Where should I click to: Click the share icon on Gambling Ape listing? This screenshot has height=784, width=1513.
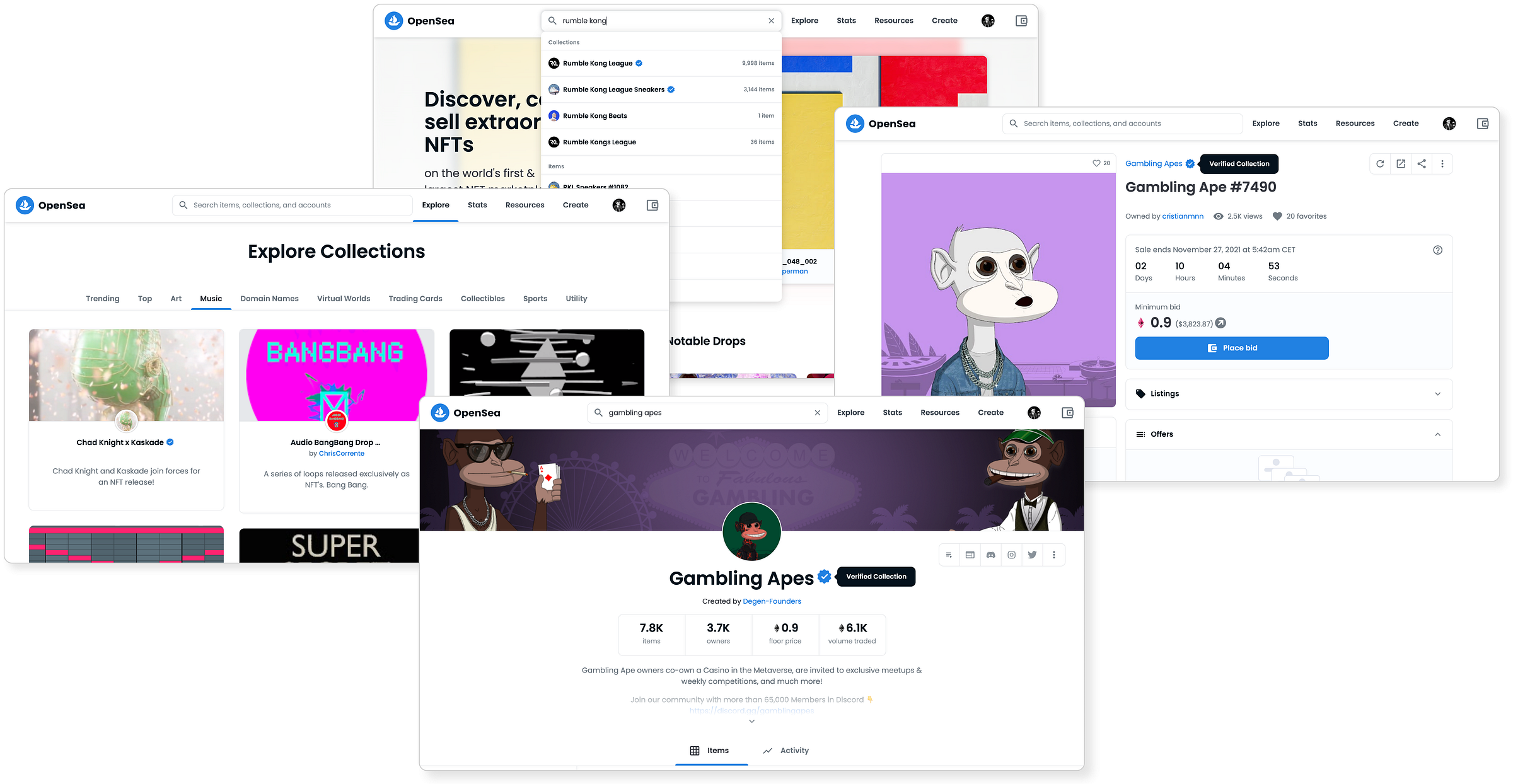click(1421, 163)
